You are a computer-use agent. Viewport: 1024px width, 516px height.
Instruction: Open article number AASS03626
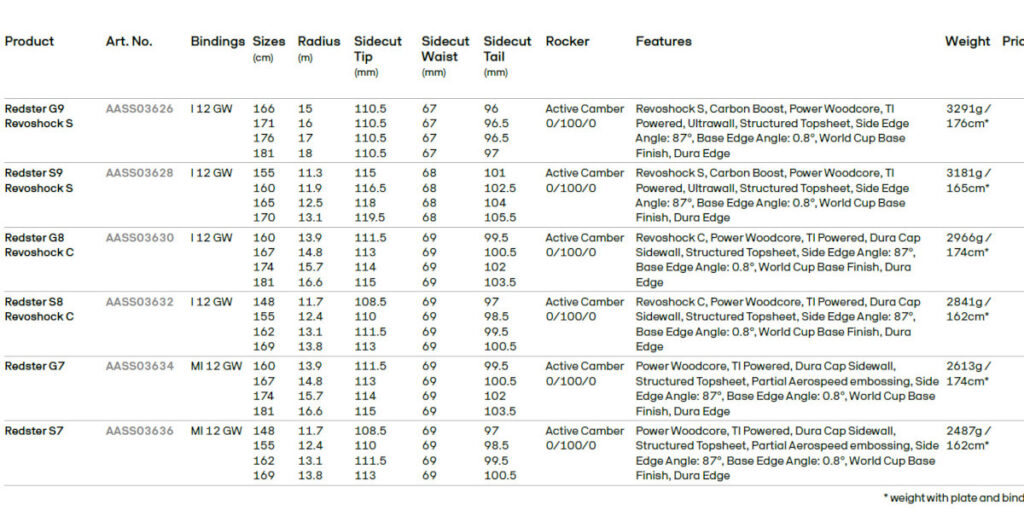pyautogui.click(x=139, y=109)
